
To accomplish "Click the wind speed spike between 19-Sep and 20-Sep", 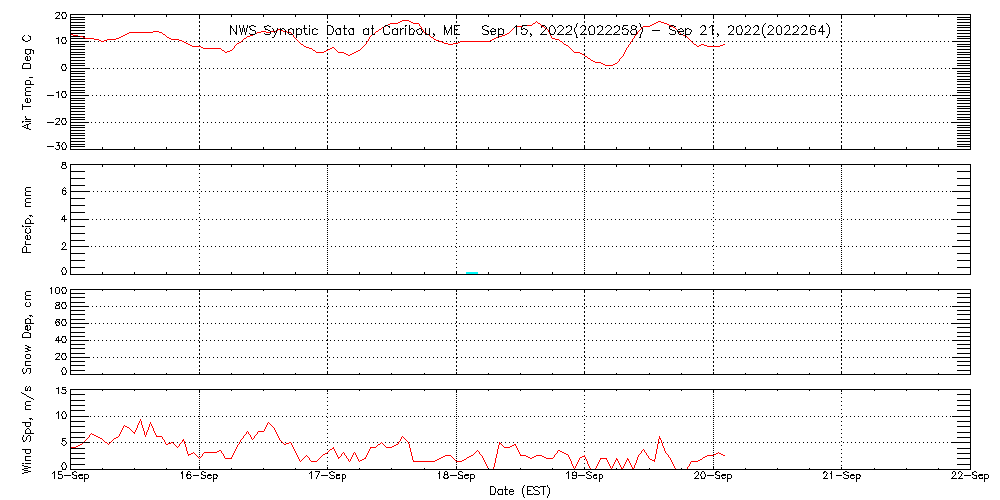I will 659,437.
